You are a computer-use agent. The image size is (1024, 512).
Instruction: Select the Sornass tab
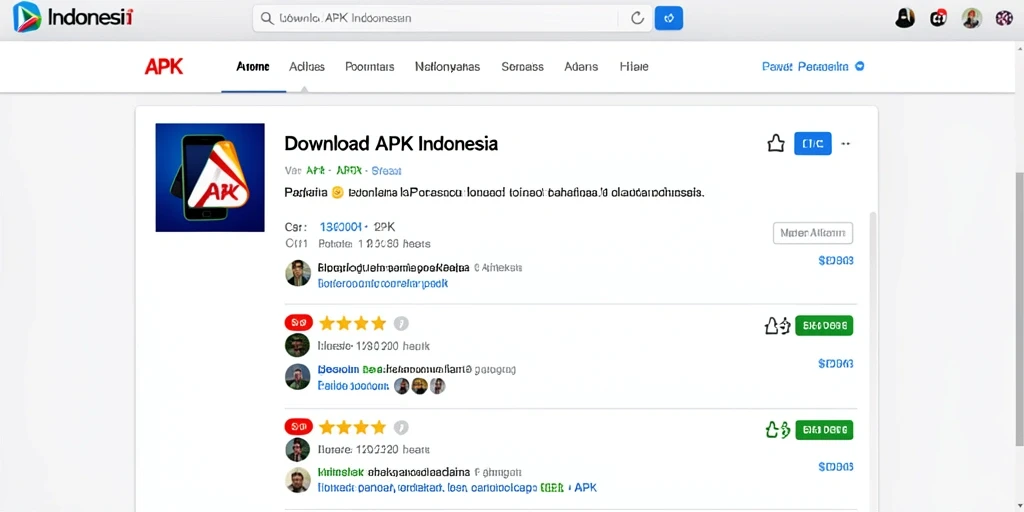pos(522,67)
